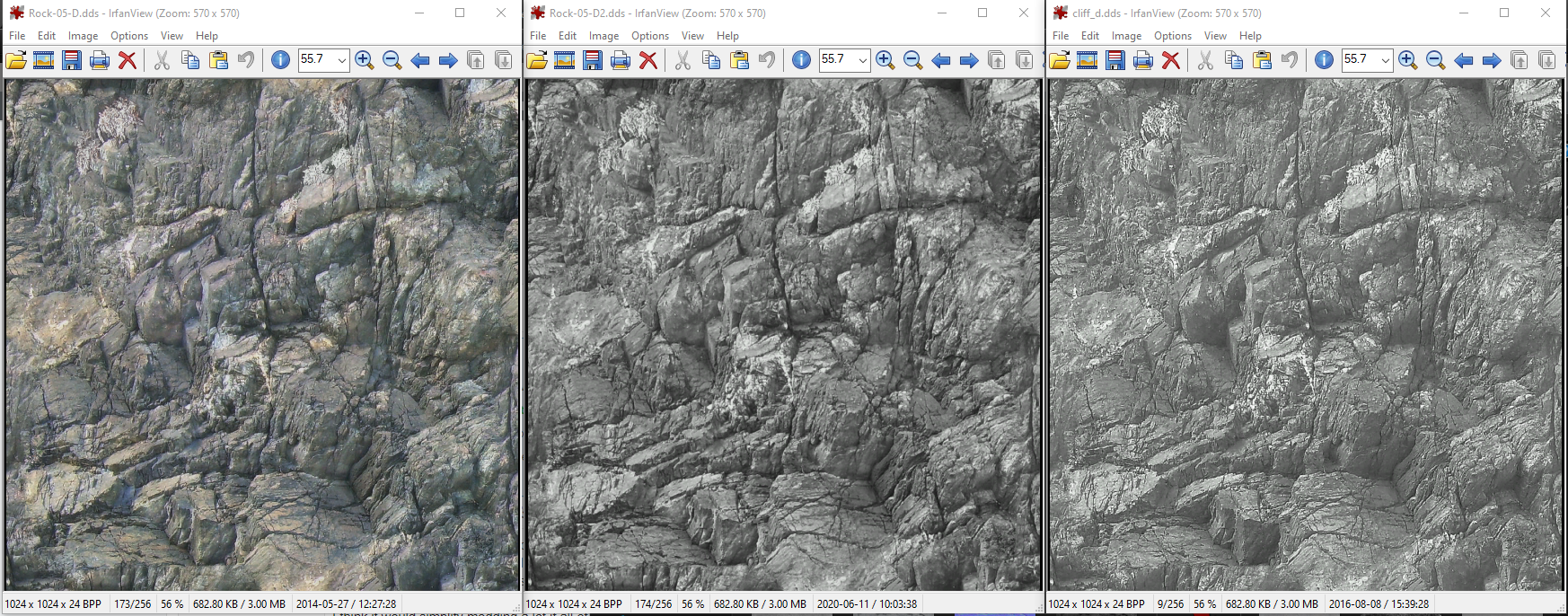Go to previous file in cliff_d.dds window
The image size is (1568, 616).
click(1463, 60)
